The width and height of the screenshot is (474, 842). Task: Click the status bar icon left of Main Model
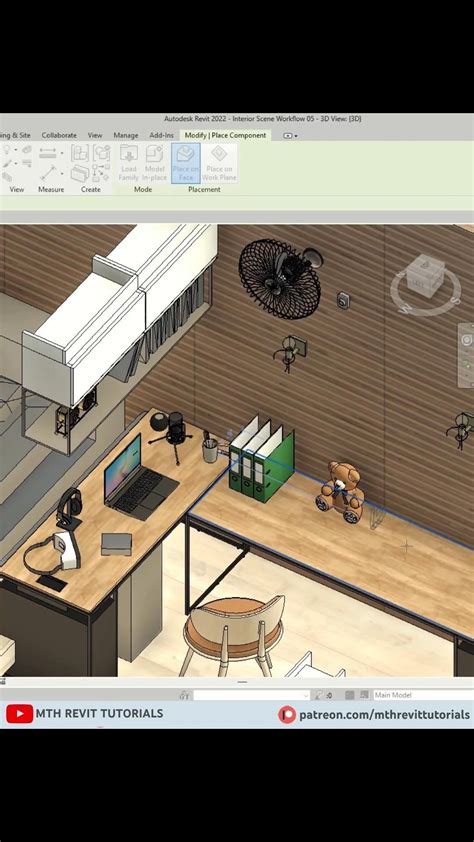pos(350,695)
